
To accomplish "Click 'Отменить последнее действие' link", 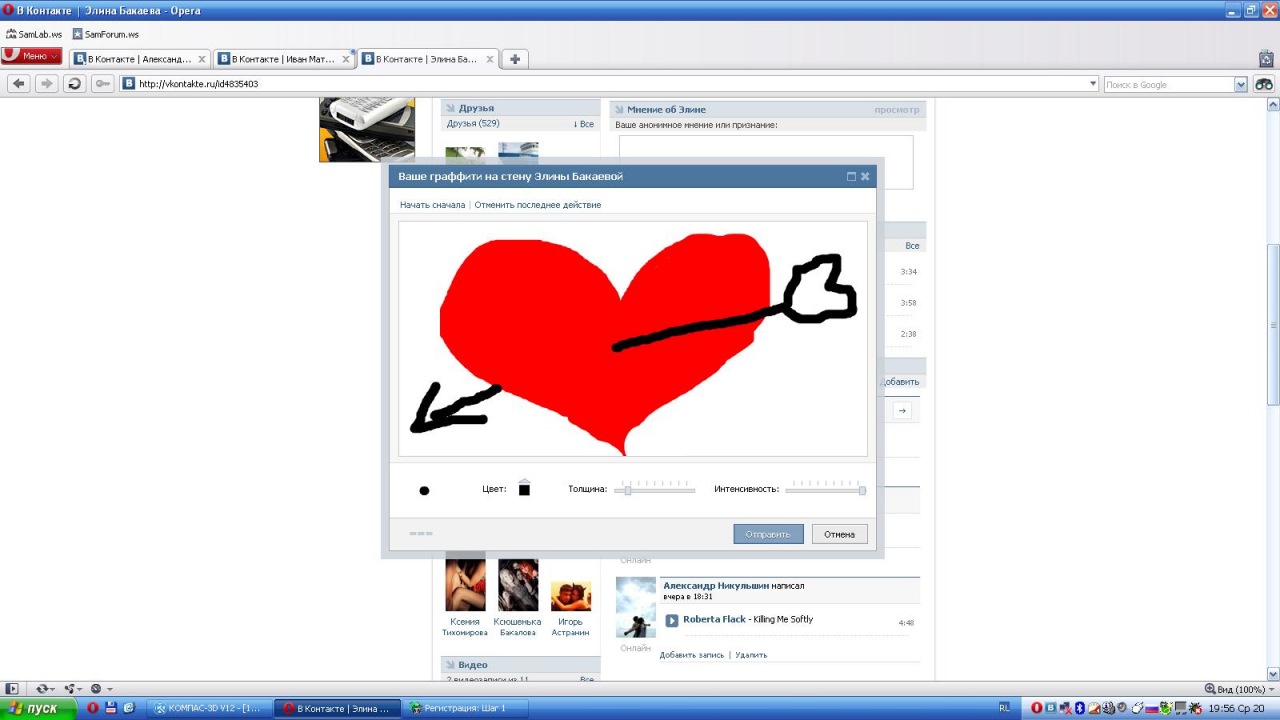I will (537, 205).
